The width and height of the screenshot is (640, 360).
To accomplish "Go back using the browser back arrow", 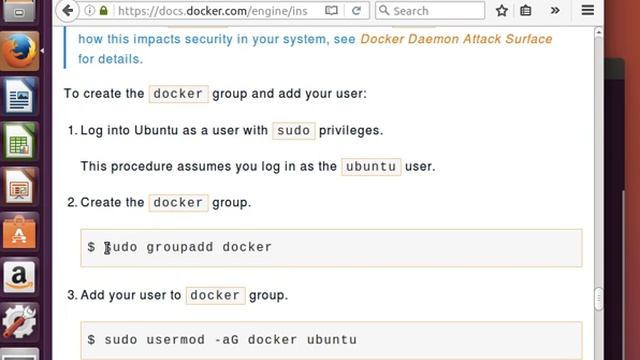I will (67, 11).
